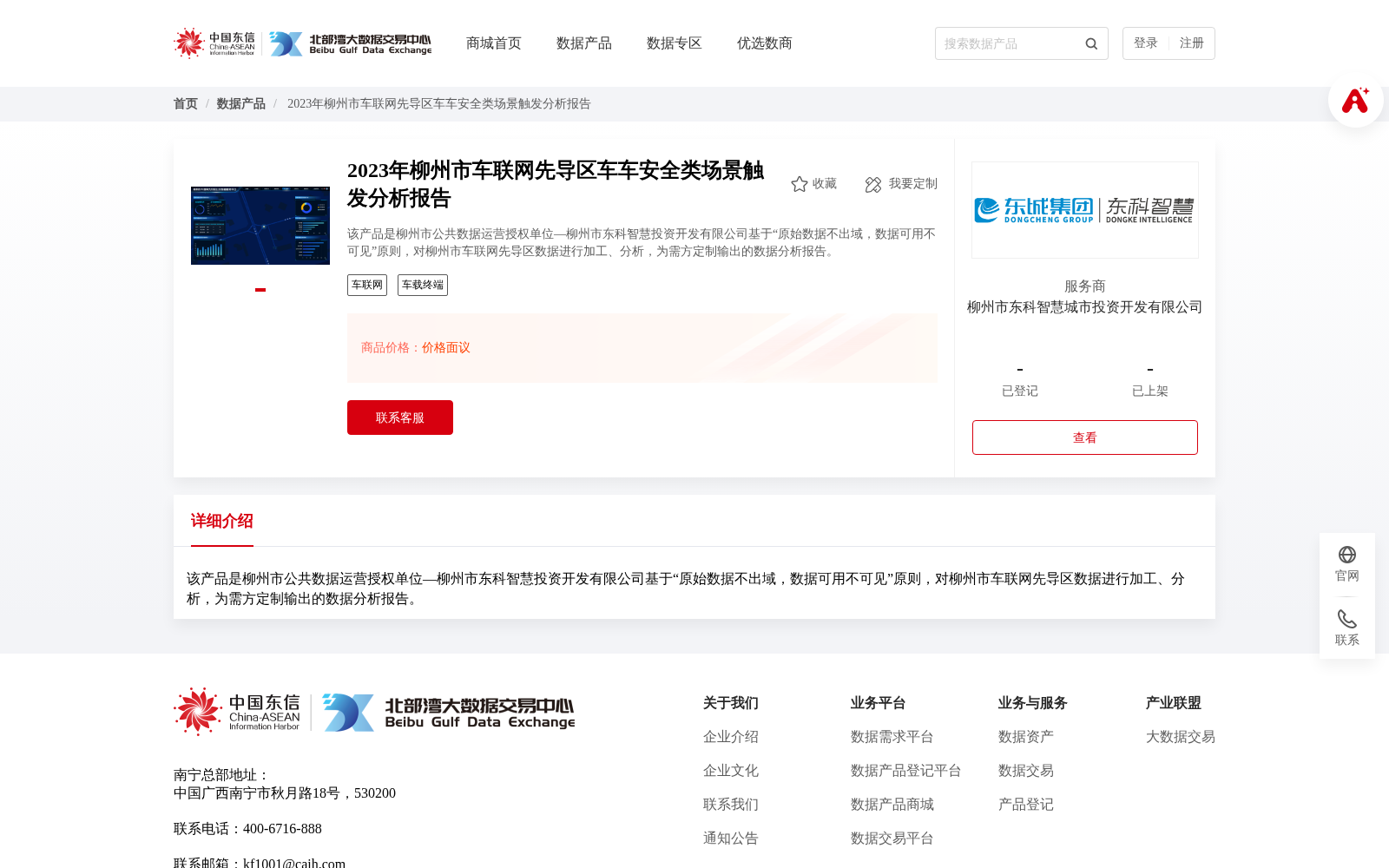The height and width of the screenshot is (868, 1389).
Task: Open 数据资产 footer link
Action: tap(1026, 737)
